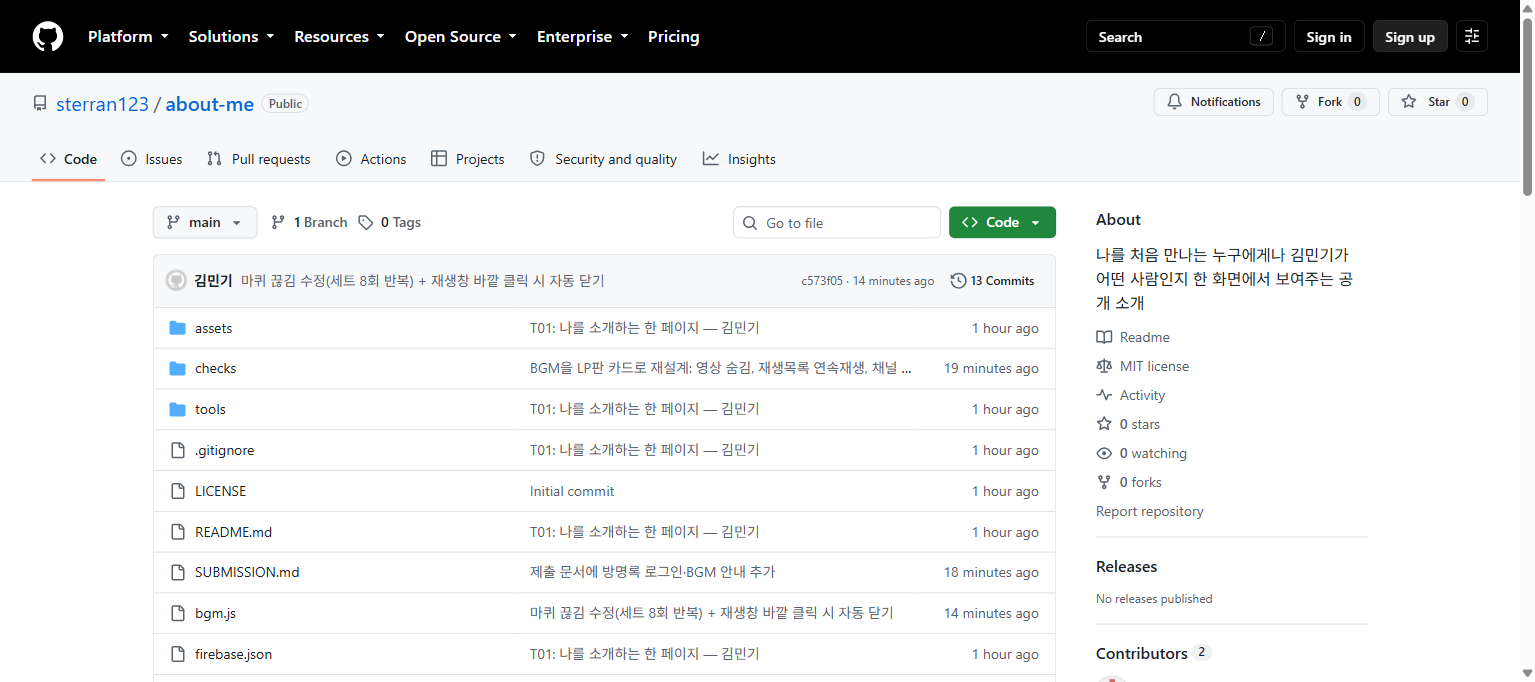
Task: Click the Notifications bell button
Action: pyautogui.click(x=1214, y=102)
